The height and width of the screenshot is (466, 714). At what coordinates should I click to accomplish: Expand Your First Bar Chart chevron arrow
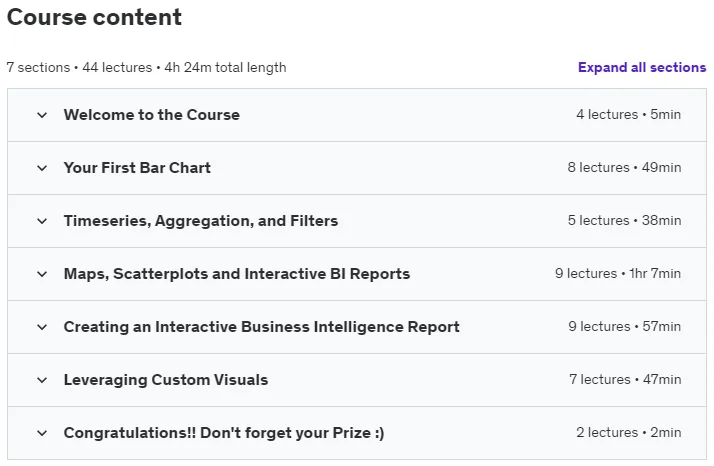(42, 168)
